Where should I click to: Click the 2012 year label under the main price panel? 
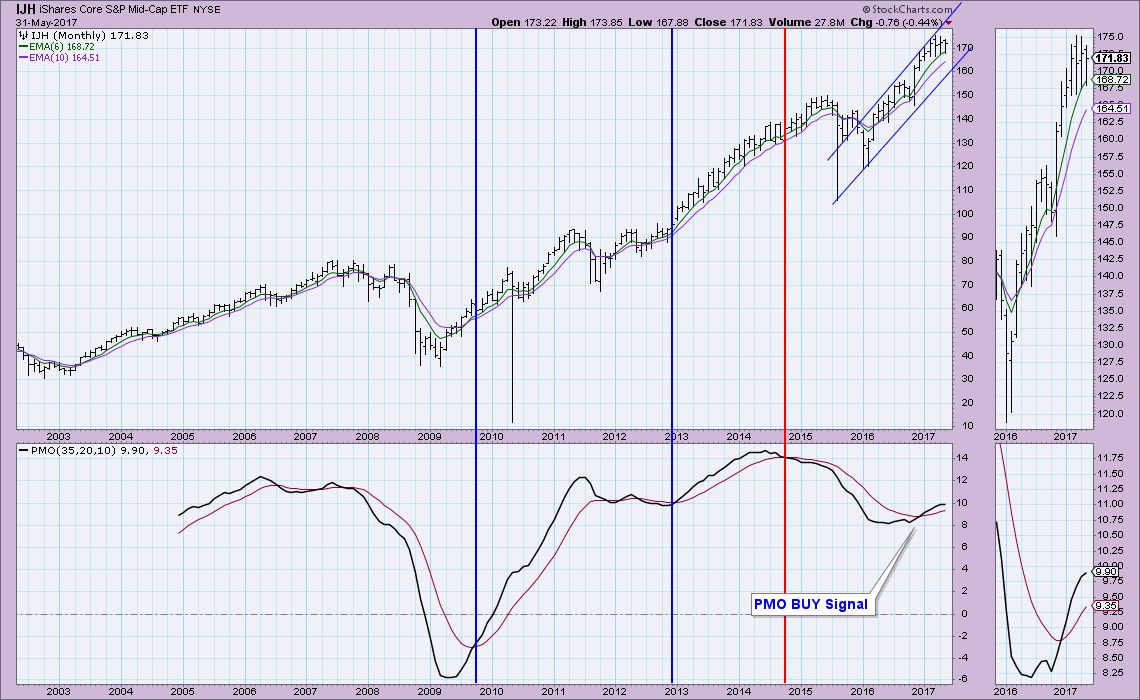(x=614, y=437)
